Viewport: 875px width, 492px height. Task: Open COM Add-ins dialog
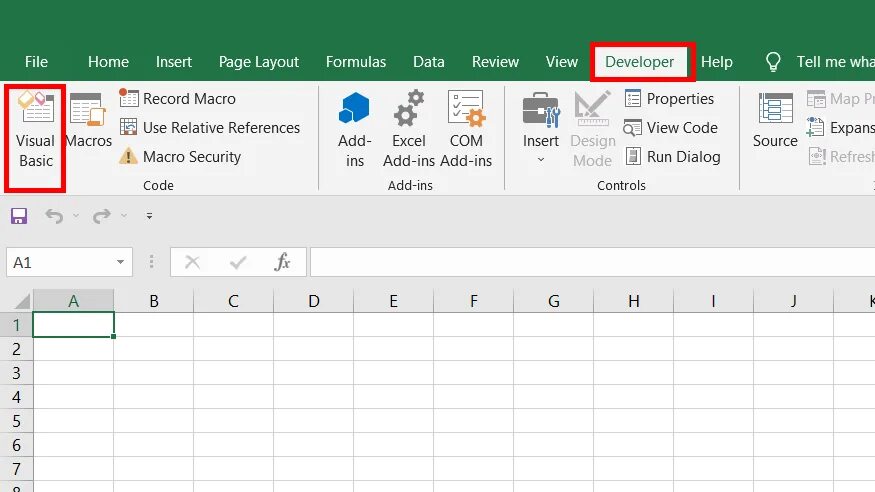click(466, 130)
